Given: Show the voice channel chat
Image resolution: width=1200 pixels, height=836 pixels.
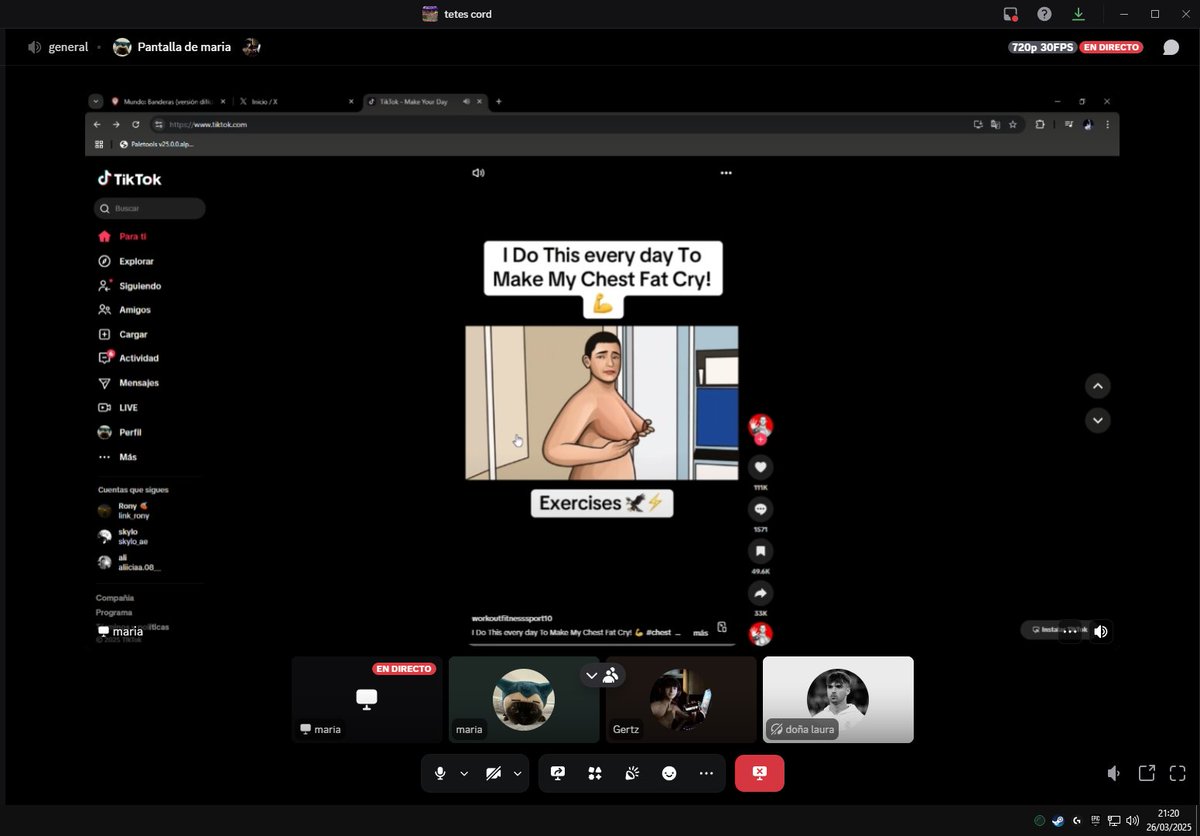Looking at the screenshot, I should [x=1170, y=47].
